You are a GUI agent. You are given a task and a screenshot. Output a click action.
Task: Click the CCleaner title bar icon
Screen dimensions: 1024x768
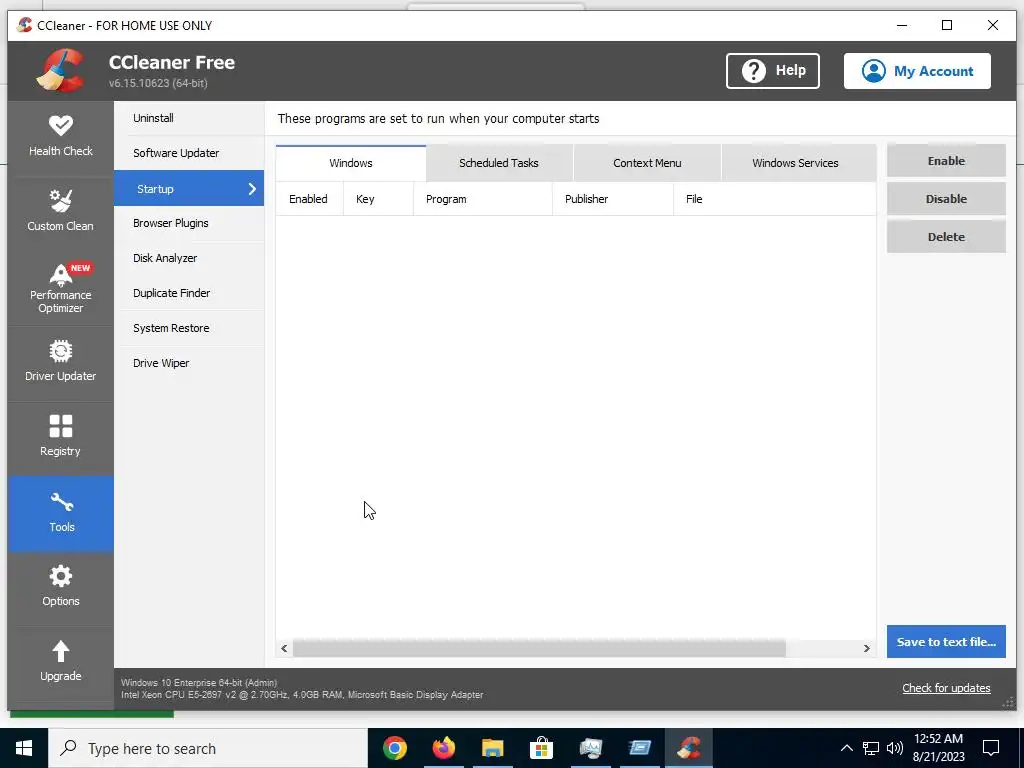coord(24,25)
